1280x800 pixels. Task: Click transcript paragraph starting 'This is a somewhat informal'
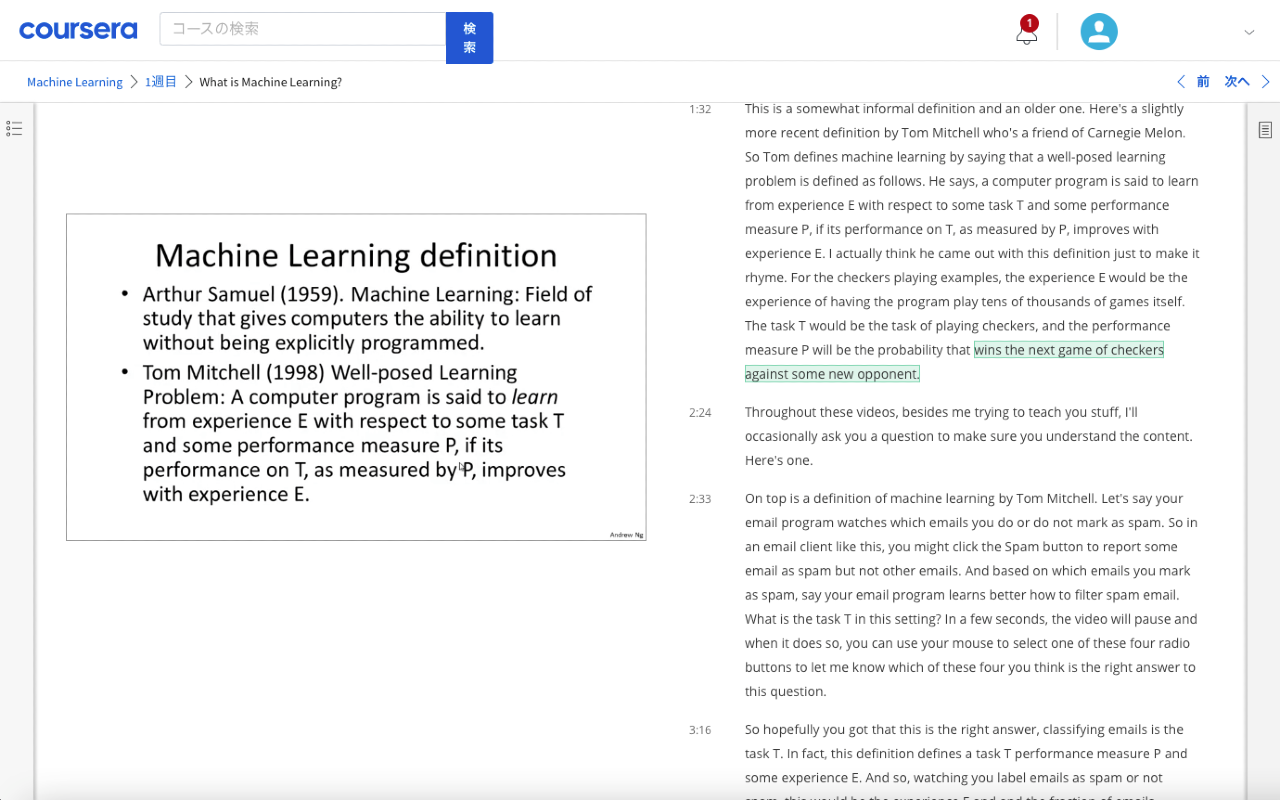pyautogui.click(x=972, y=241)
